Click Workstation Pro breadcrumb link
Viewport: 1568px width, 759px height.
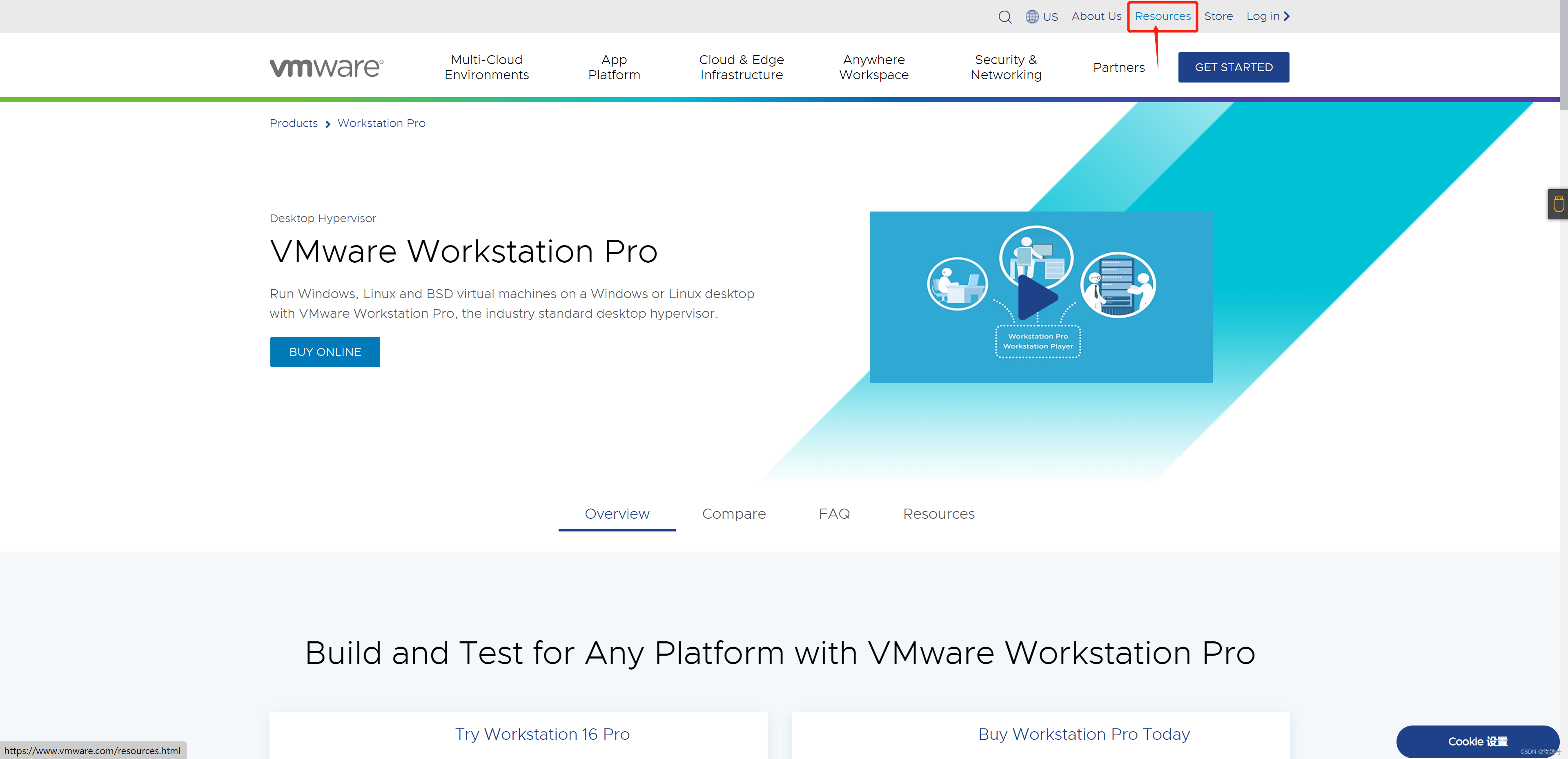(x=382, y=123)
